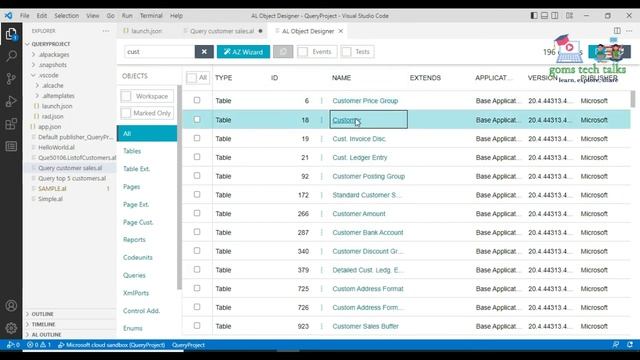This screenshot has width=640, height=360.
Task: Split the editor right
Action: (617, 31)
